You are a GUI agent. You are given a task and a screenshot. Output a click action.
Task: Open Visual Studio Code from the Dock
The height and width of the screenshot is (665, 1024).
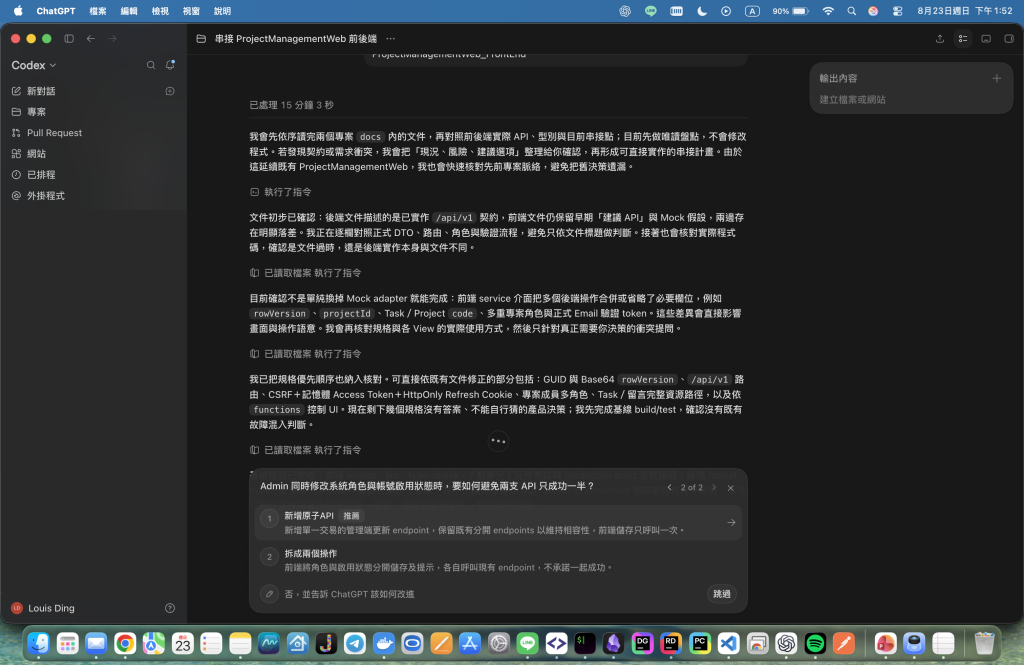pos(729,644)
